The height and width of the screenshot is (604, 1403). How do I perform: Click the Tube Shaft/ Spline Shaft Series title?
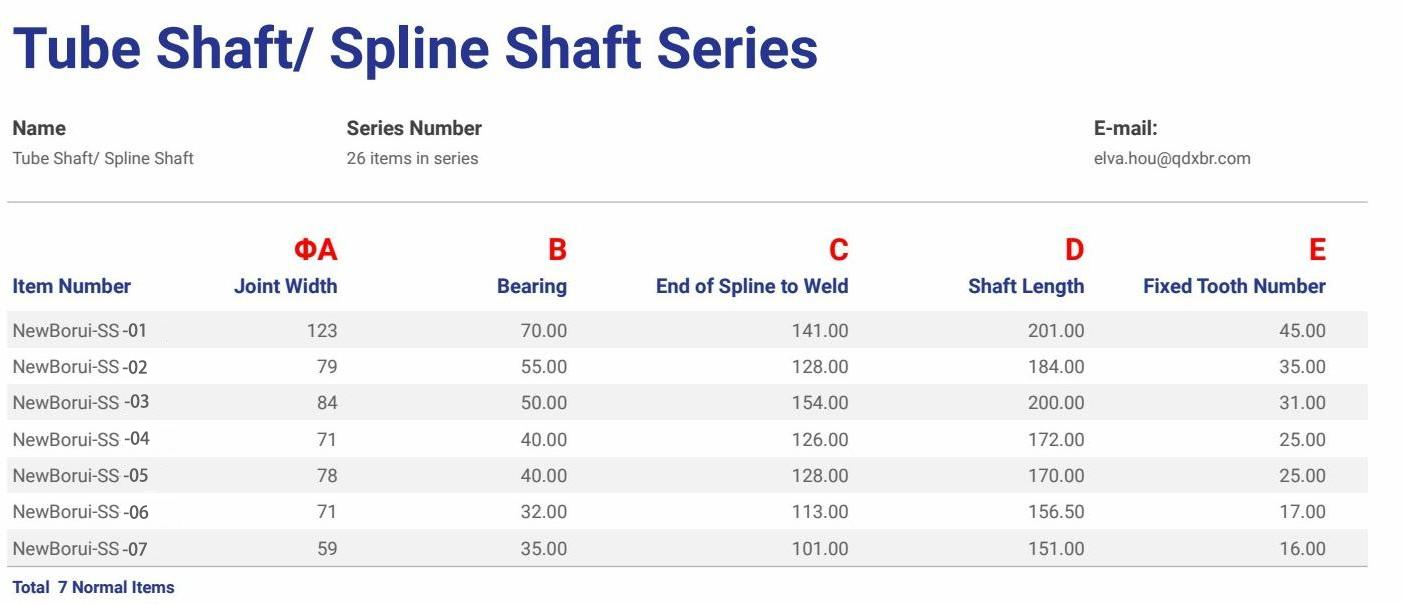[415, 48]
